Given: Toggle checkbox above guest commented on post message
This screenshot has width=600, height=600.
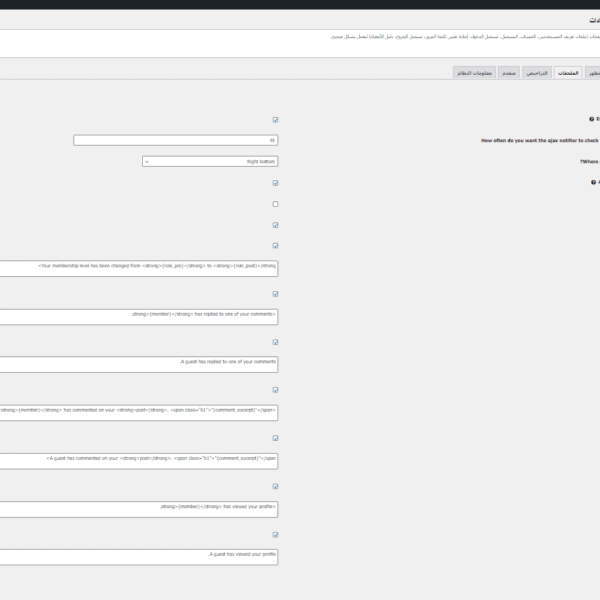Looking at the screenshot, I should coord(276,438).
